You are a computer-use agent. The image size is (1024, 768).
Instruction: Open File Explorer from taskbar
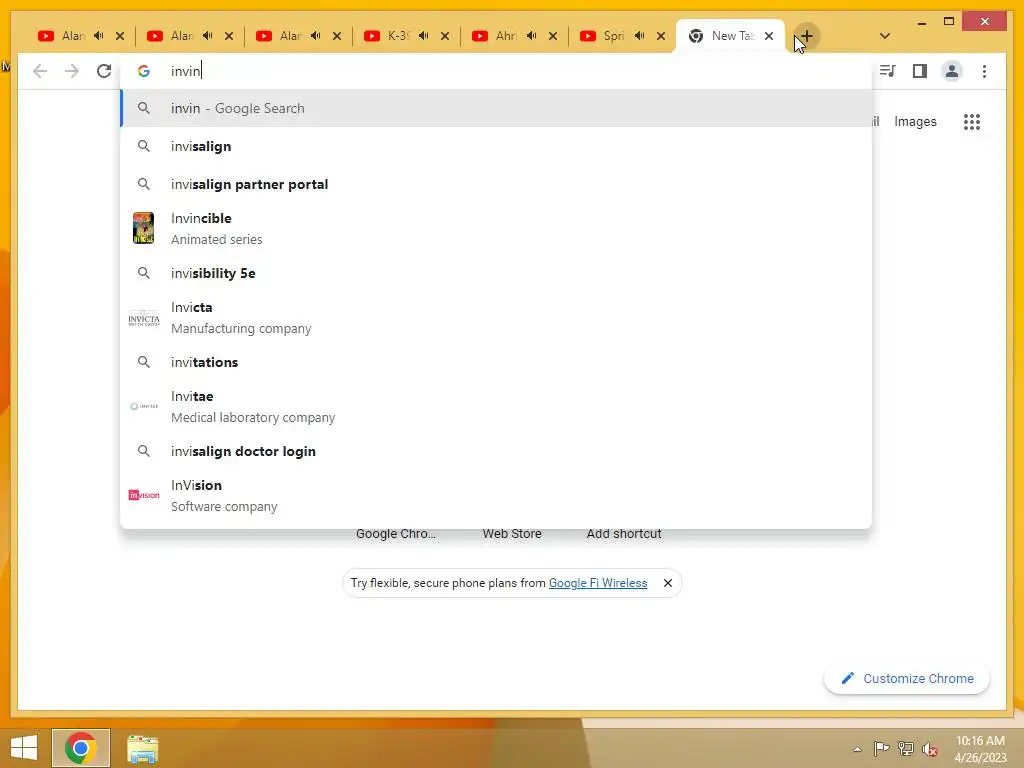[142, 749]
